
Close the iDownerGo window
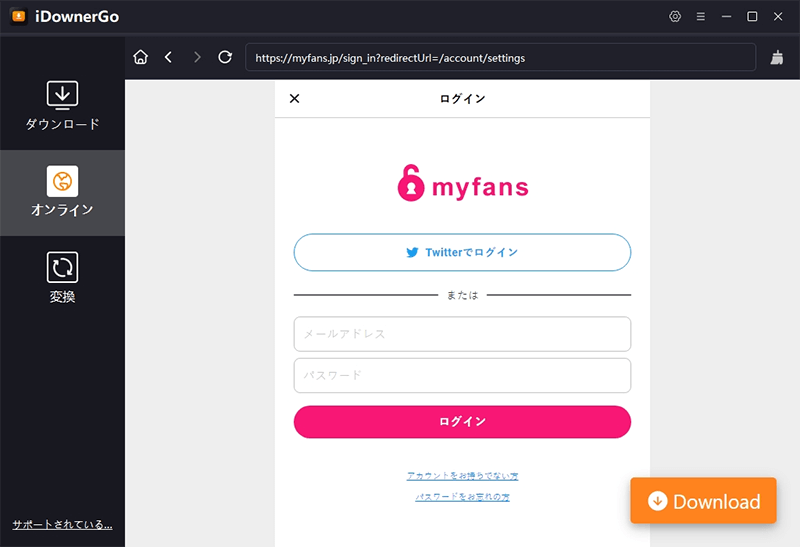[x=778, y=16]
